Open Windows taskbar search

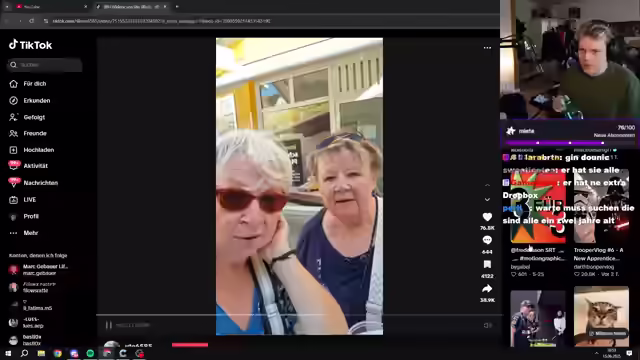point(24,353)
